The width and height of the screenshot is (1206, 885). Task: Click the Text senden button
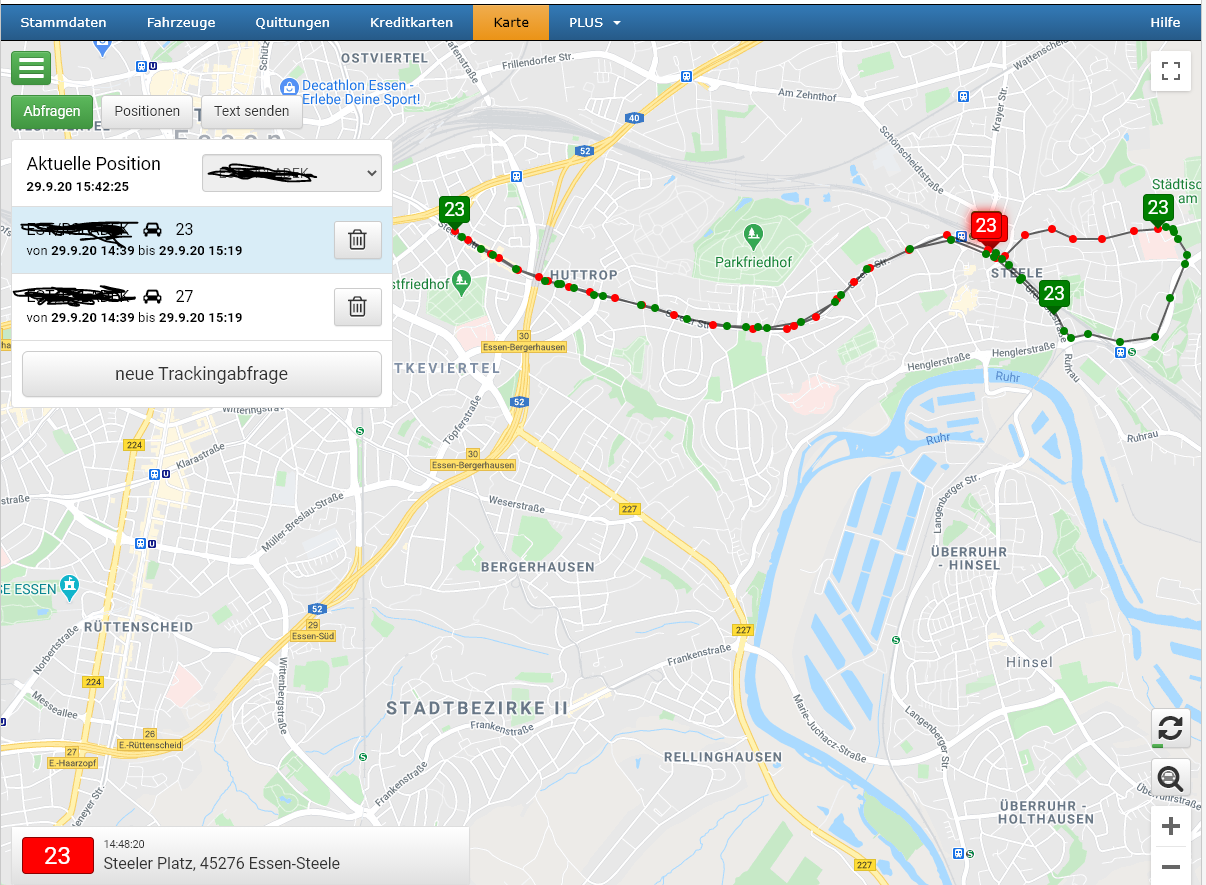(252, 111)
